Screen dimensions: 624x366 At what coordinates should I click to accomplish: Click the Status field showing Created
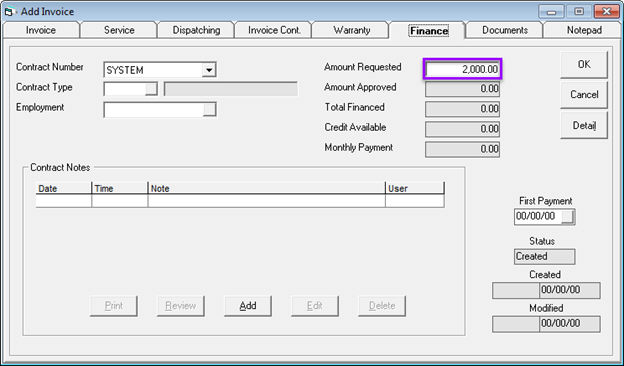(x=544, y=257)
